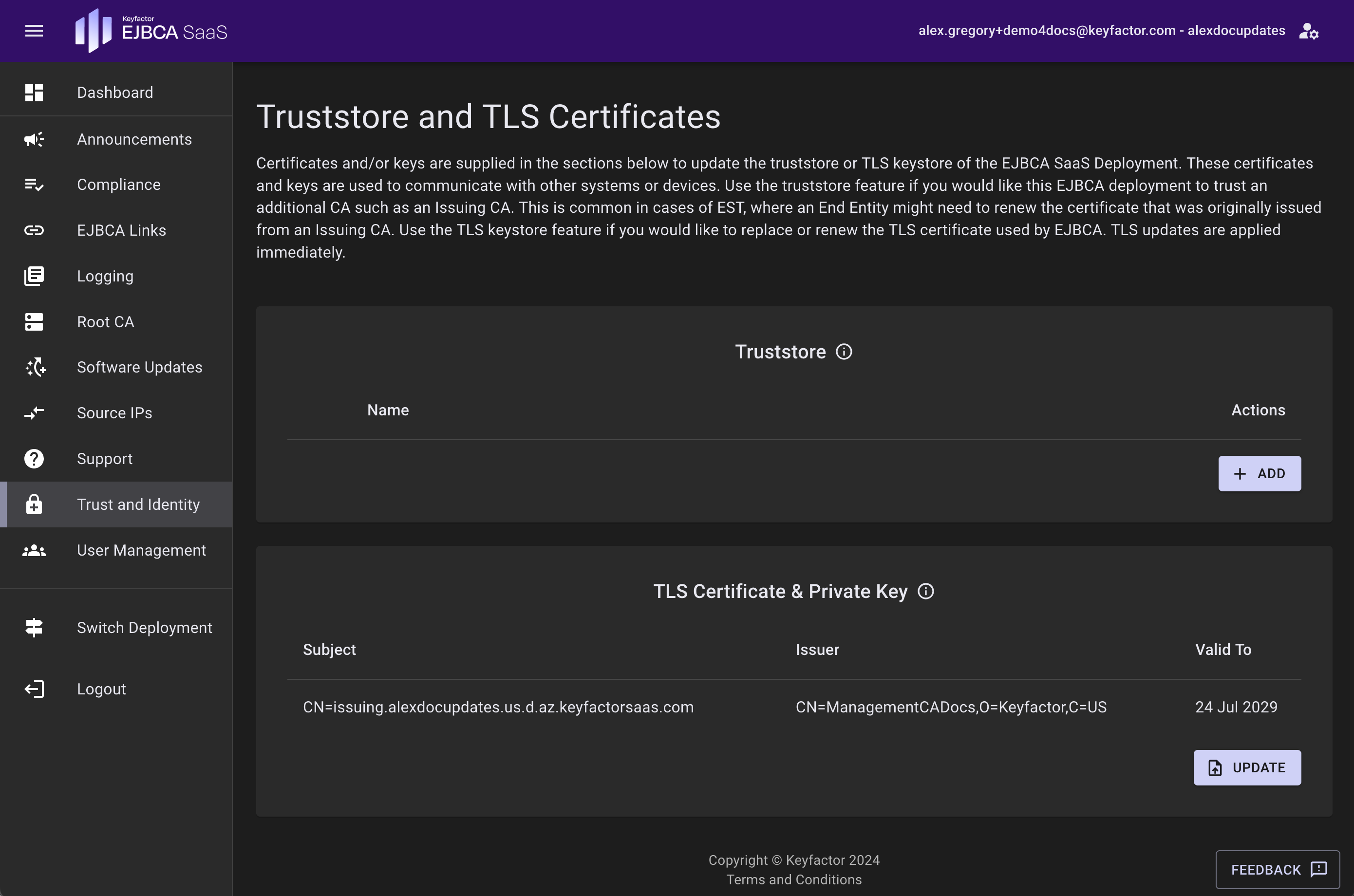
Task: Update the TLS certificate
Action: click(1246, 767)
